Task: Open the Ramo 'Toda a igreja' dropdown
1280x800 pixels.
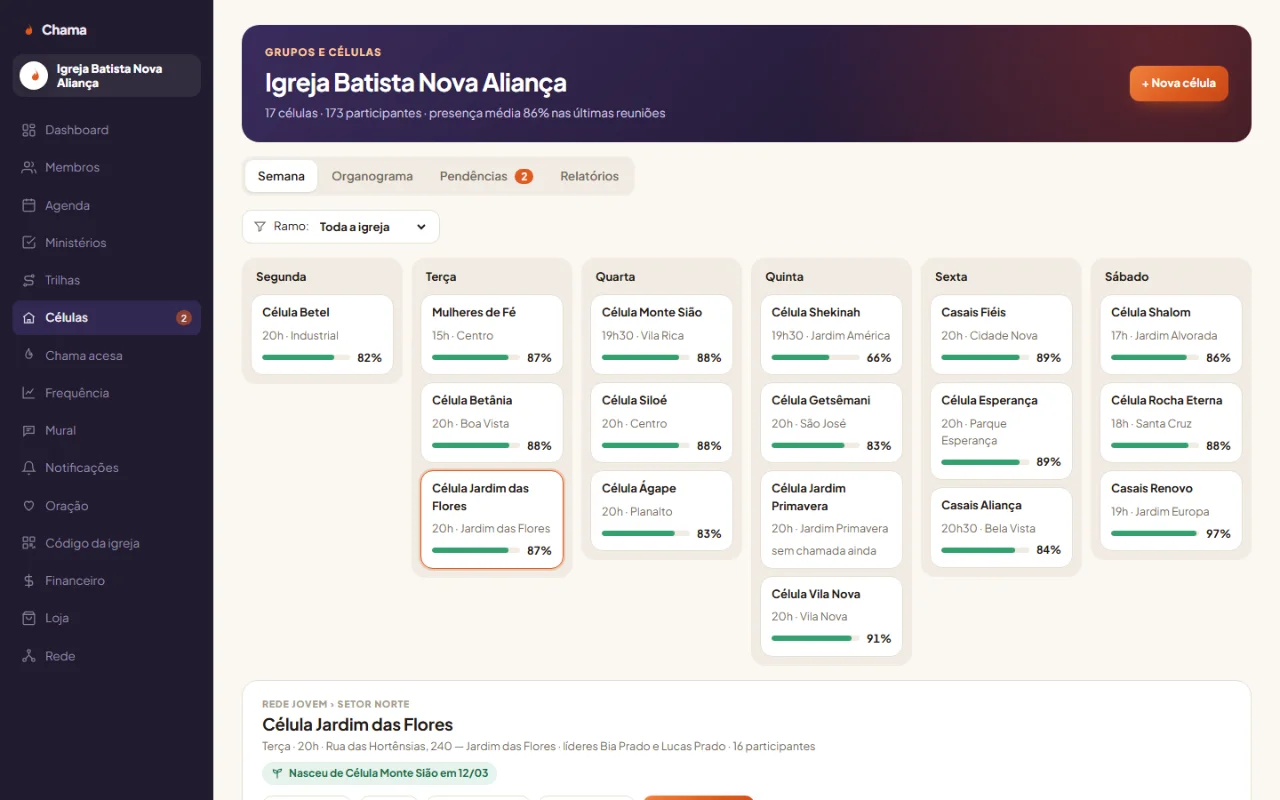Action: coord(373,227)
